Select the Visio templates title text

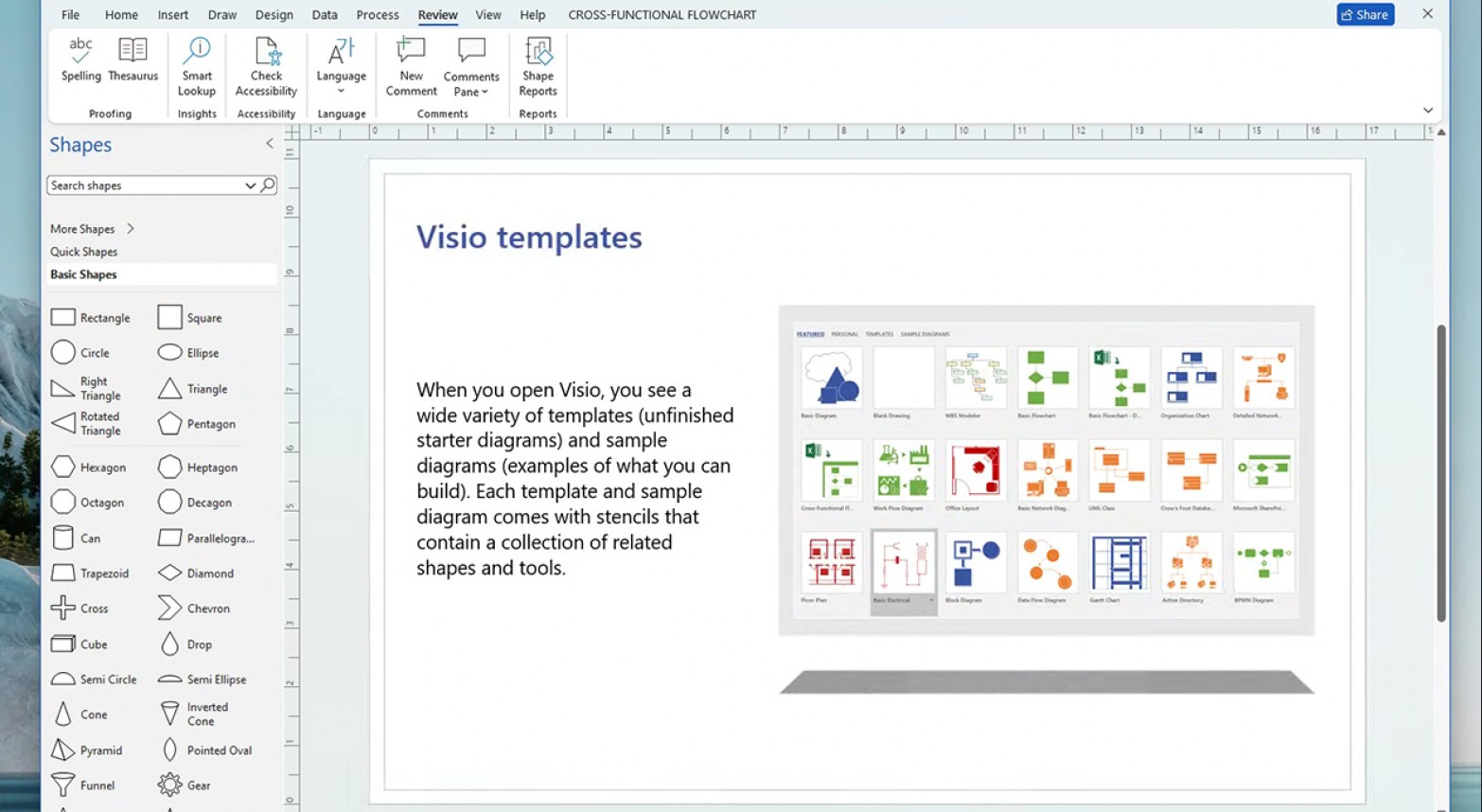(x=529, y=237)
